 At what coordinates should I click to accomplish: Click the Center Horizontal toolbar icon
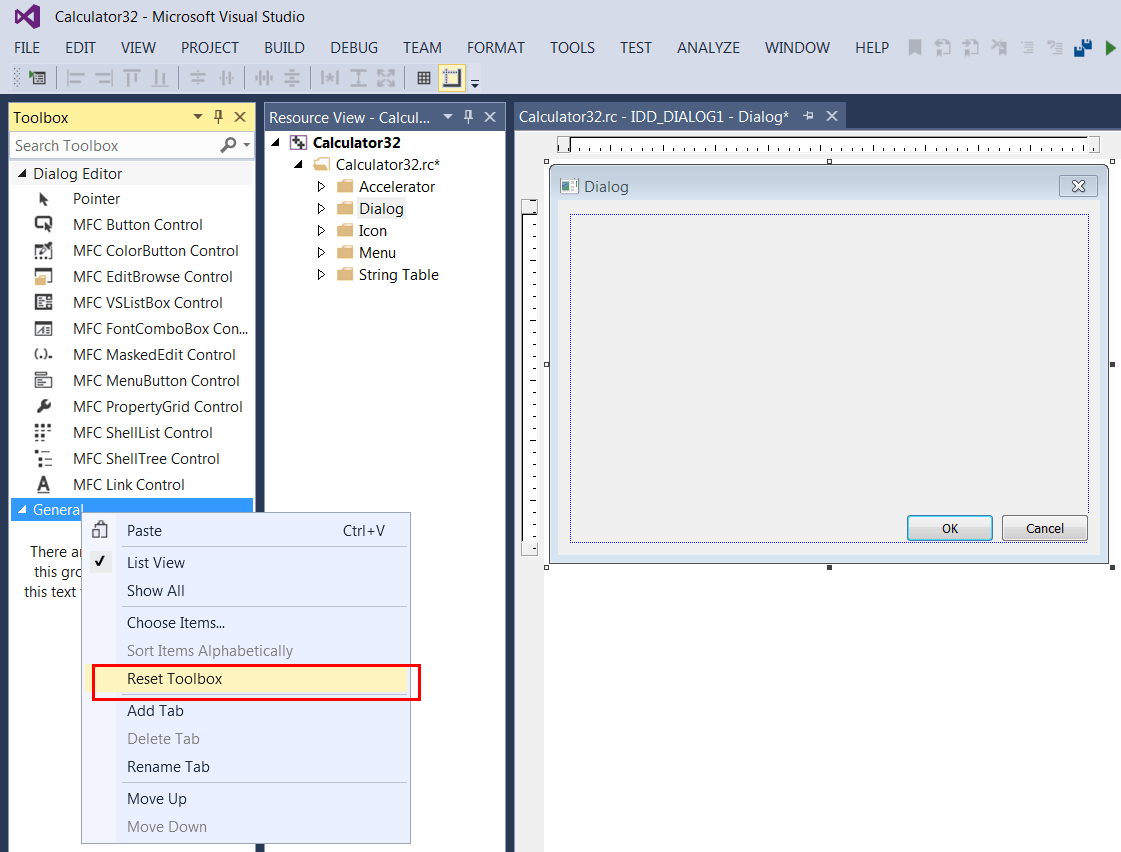click(226, 78)
